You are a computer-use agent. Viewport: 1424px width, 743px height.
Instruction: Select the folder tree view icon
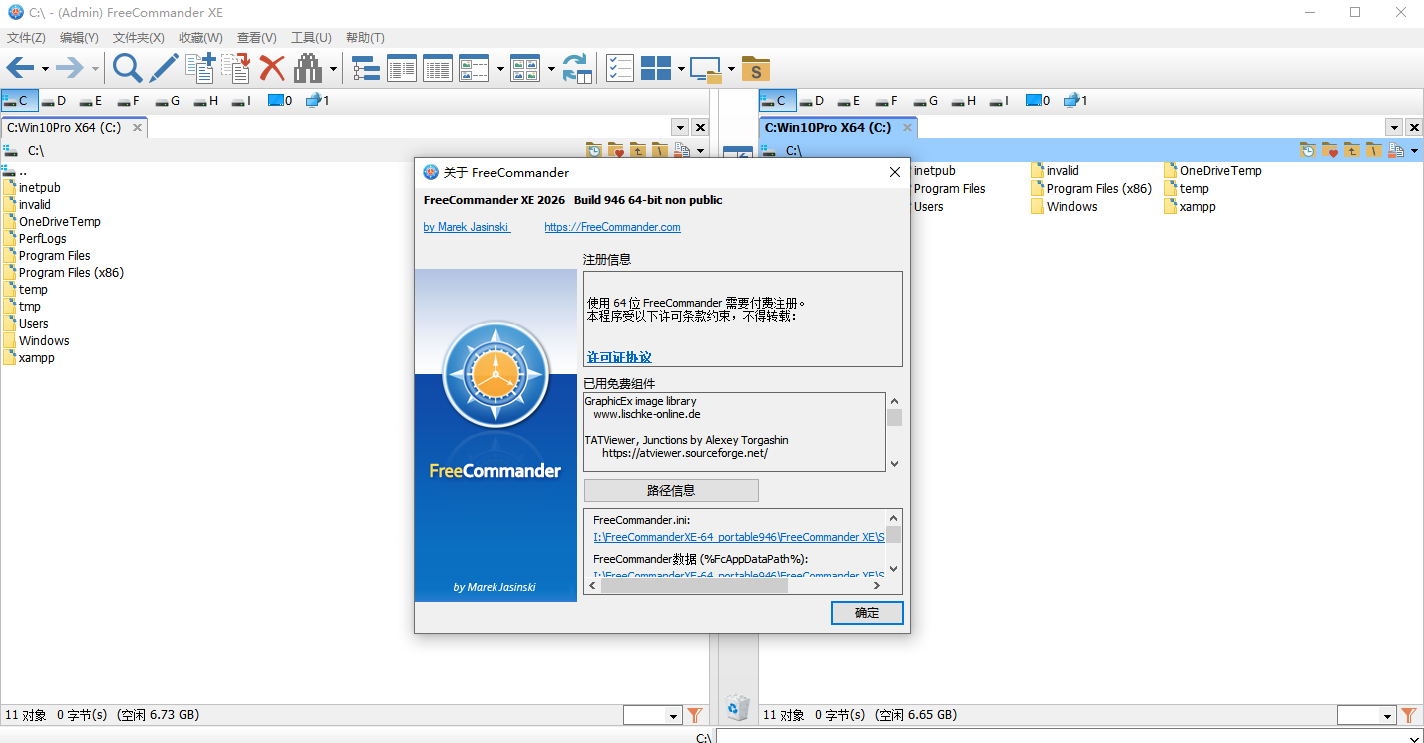click(x=364, y=68)
